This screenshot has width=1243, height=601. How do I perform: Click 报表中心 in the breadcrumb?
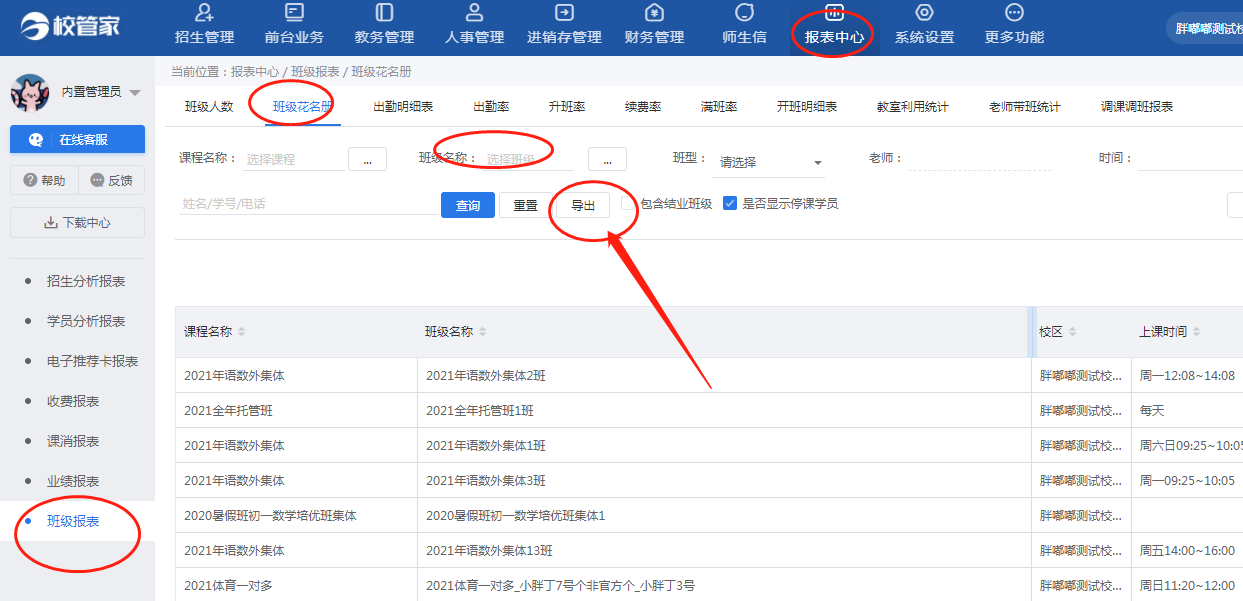click(x=255, y=72)
